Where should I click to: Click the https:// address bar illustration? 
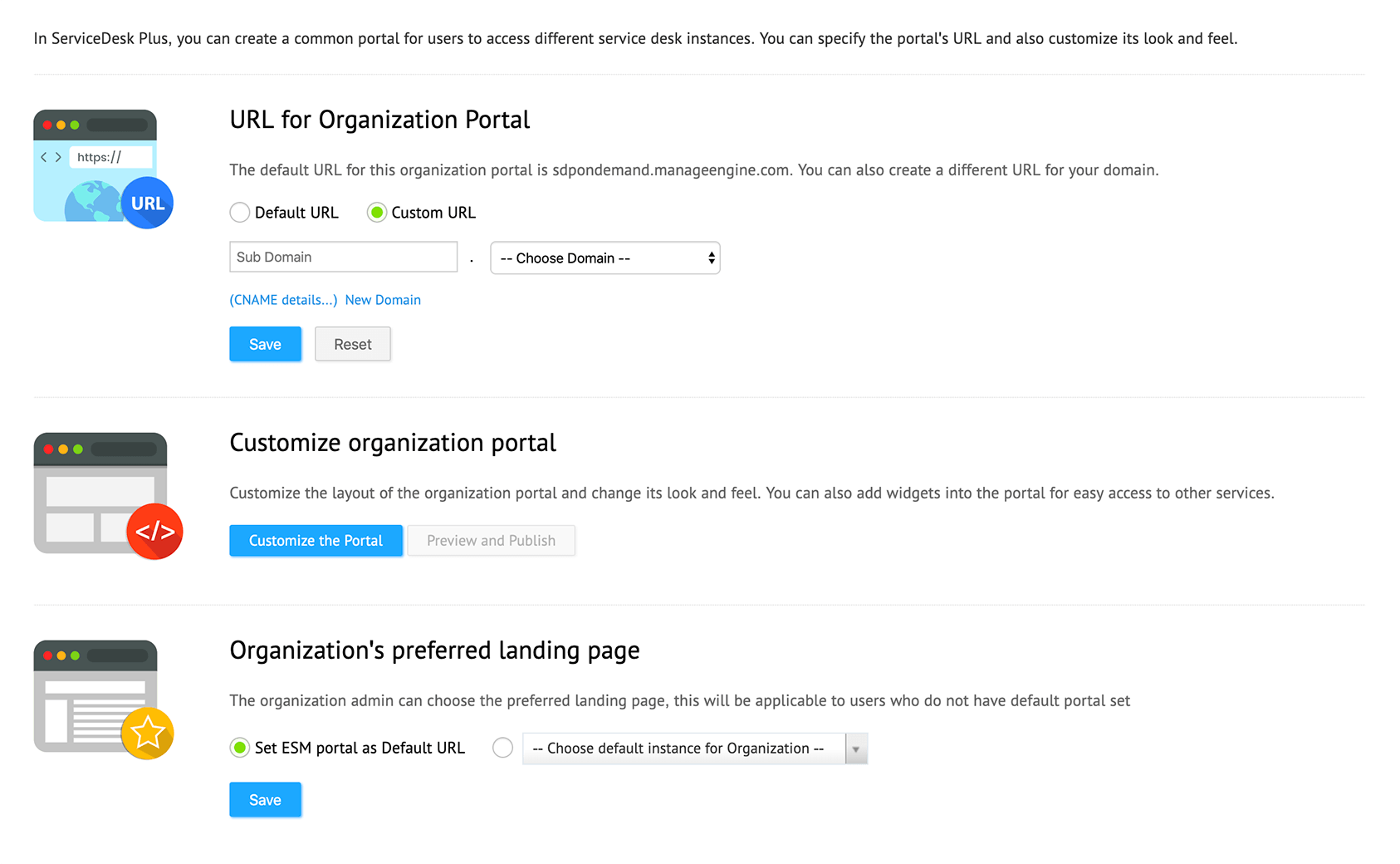coord(110,156)
